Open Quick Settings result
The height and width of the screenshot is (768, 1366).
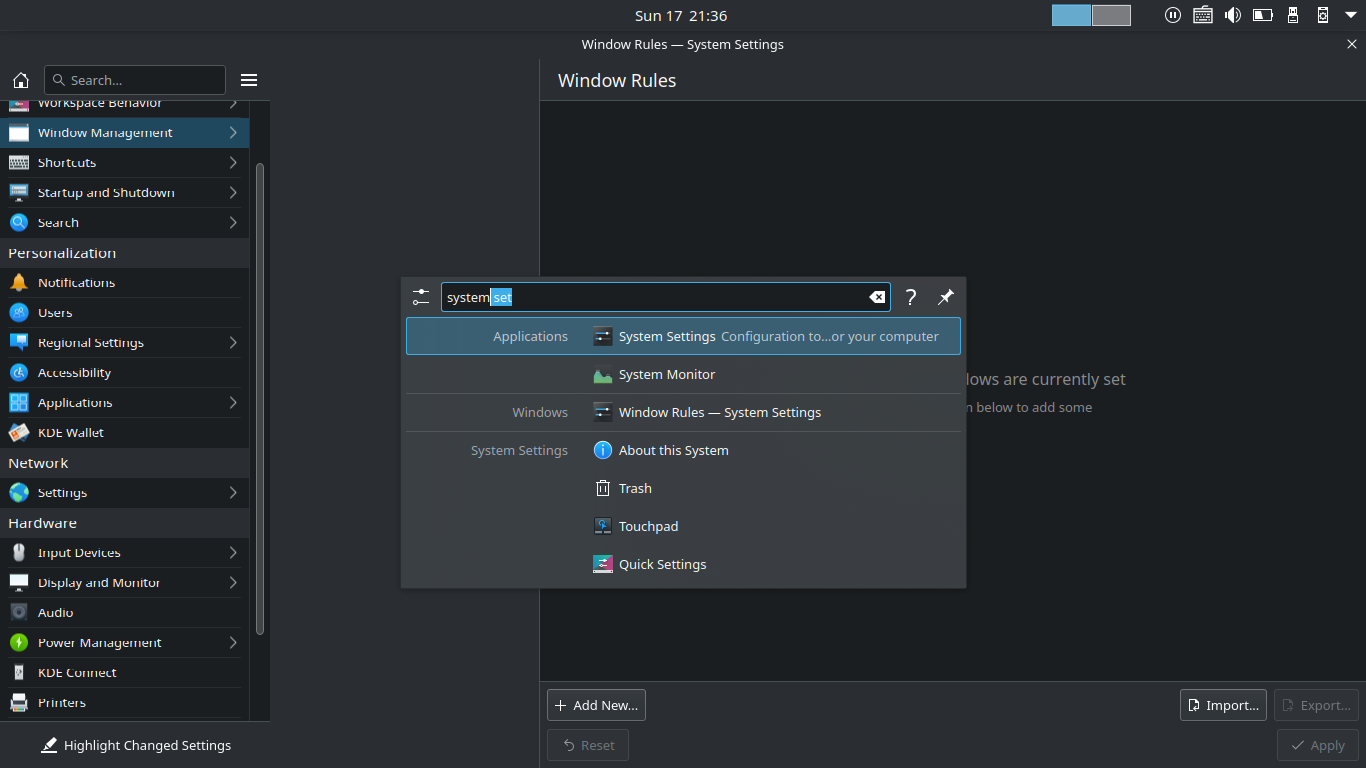point(683,565)
